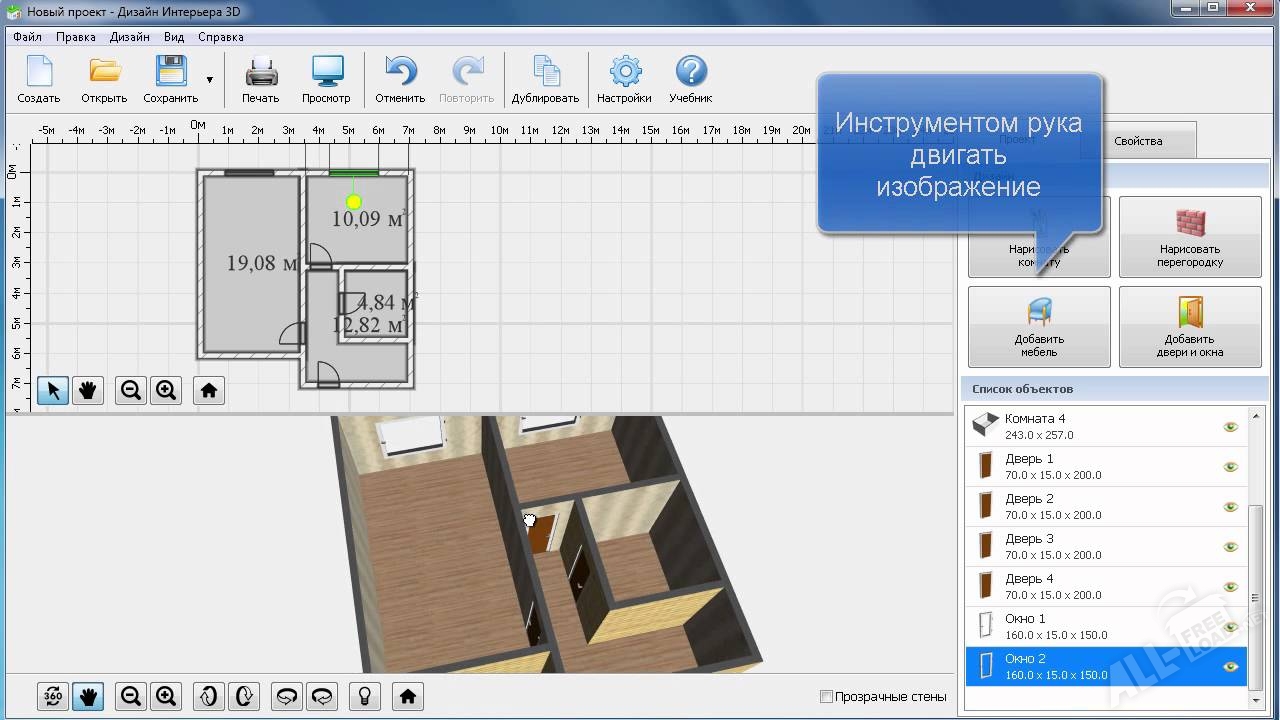The width and height of the screenshot is (1280, 720).
Task: Reset 3D view with home icon
Action: pos(408,696)
